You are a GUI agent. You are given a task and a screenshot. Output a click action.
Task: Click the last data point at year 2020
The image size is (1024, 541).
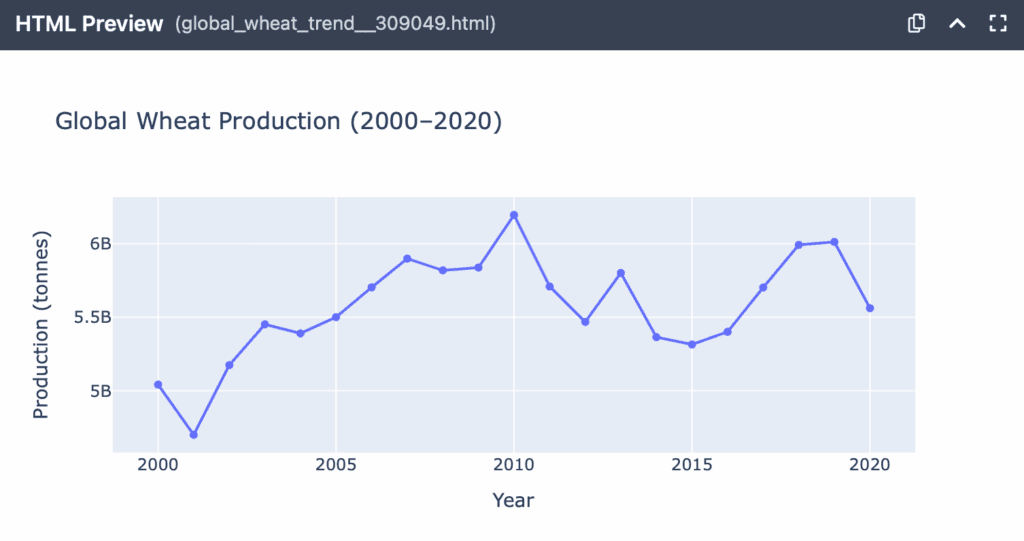pyautogui.click(x=870, y=308)
